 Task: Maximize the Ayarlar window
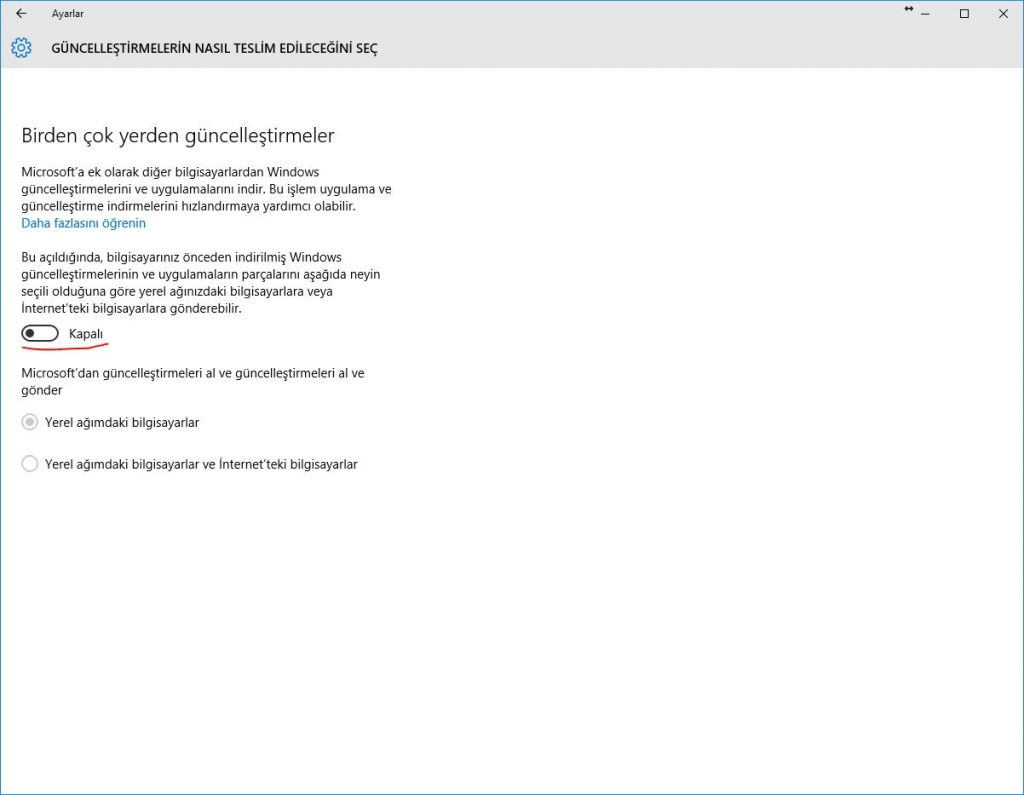[x=964, y=14]
